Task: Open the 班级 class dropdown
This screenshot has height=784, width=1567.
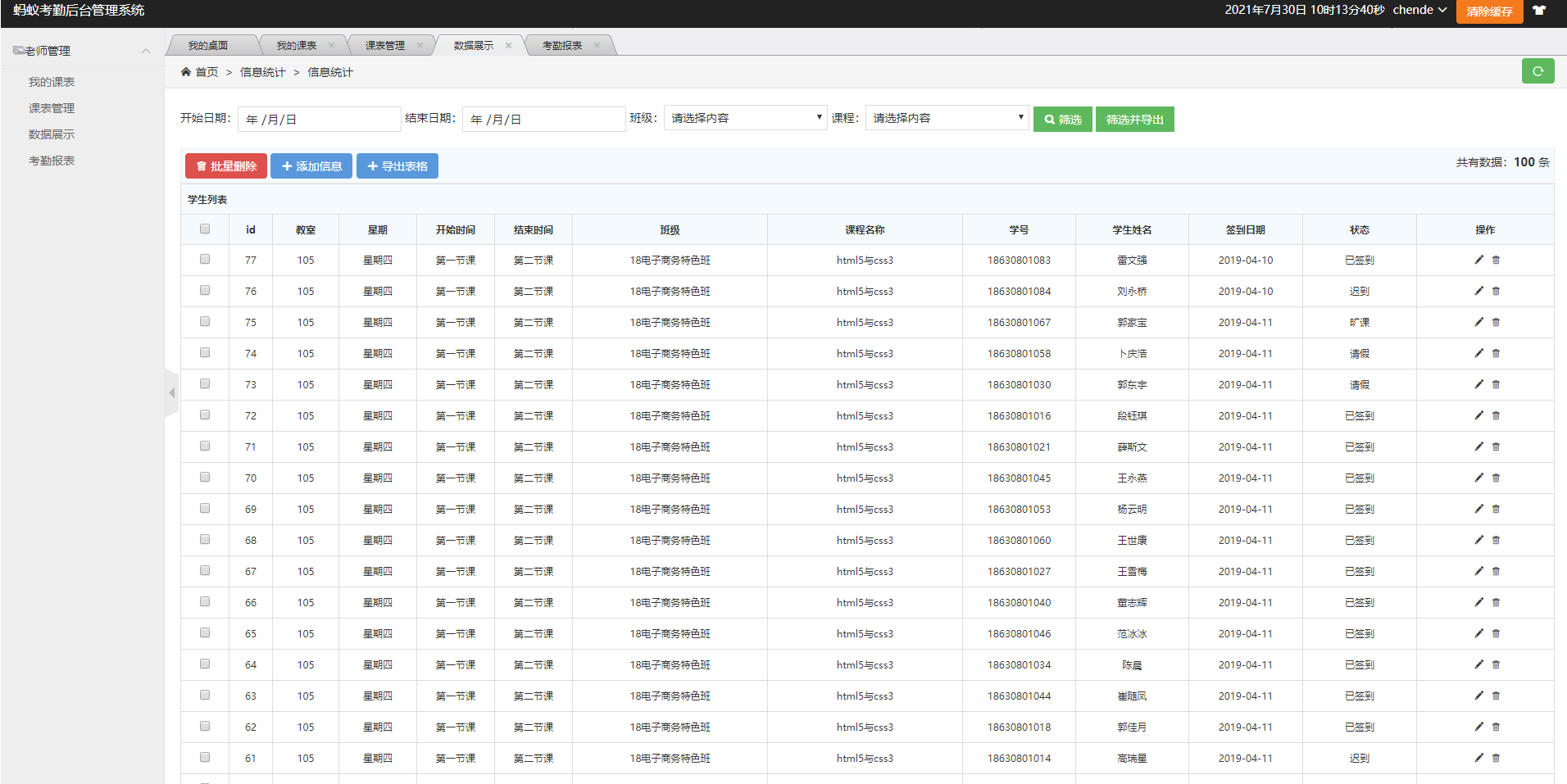Action: [x=744, y=118]
